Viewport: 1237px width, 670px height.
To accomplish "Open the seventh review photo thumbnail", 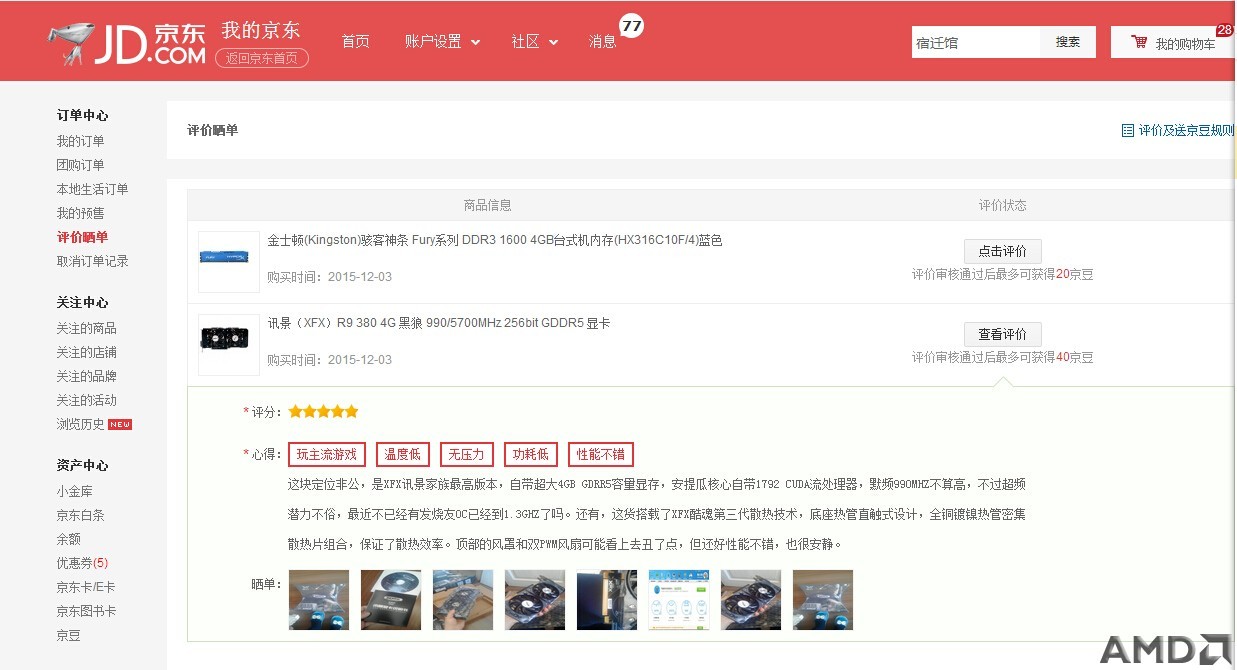I will click(751, 600).
